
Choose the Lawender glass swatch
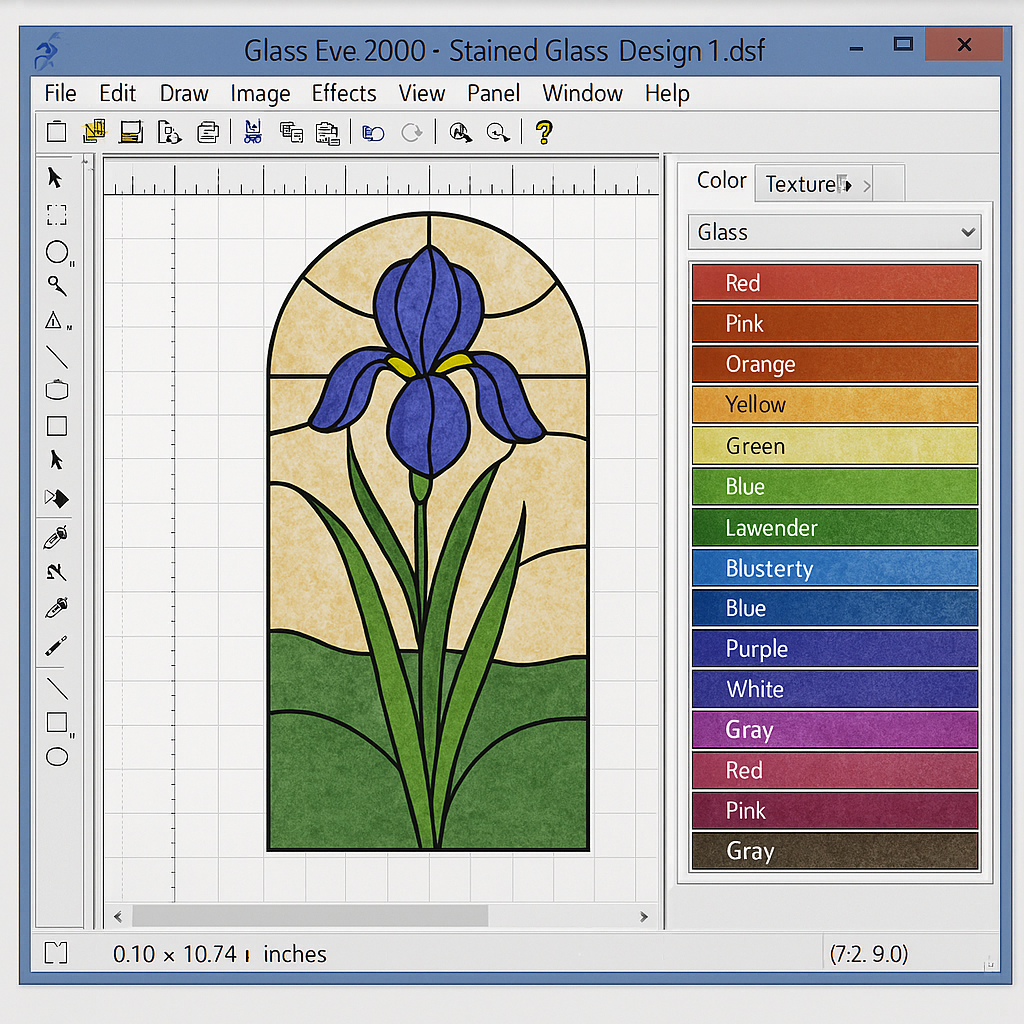pyautogui.click(x=834, y=527)
